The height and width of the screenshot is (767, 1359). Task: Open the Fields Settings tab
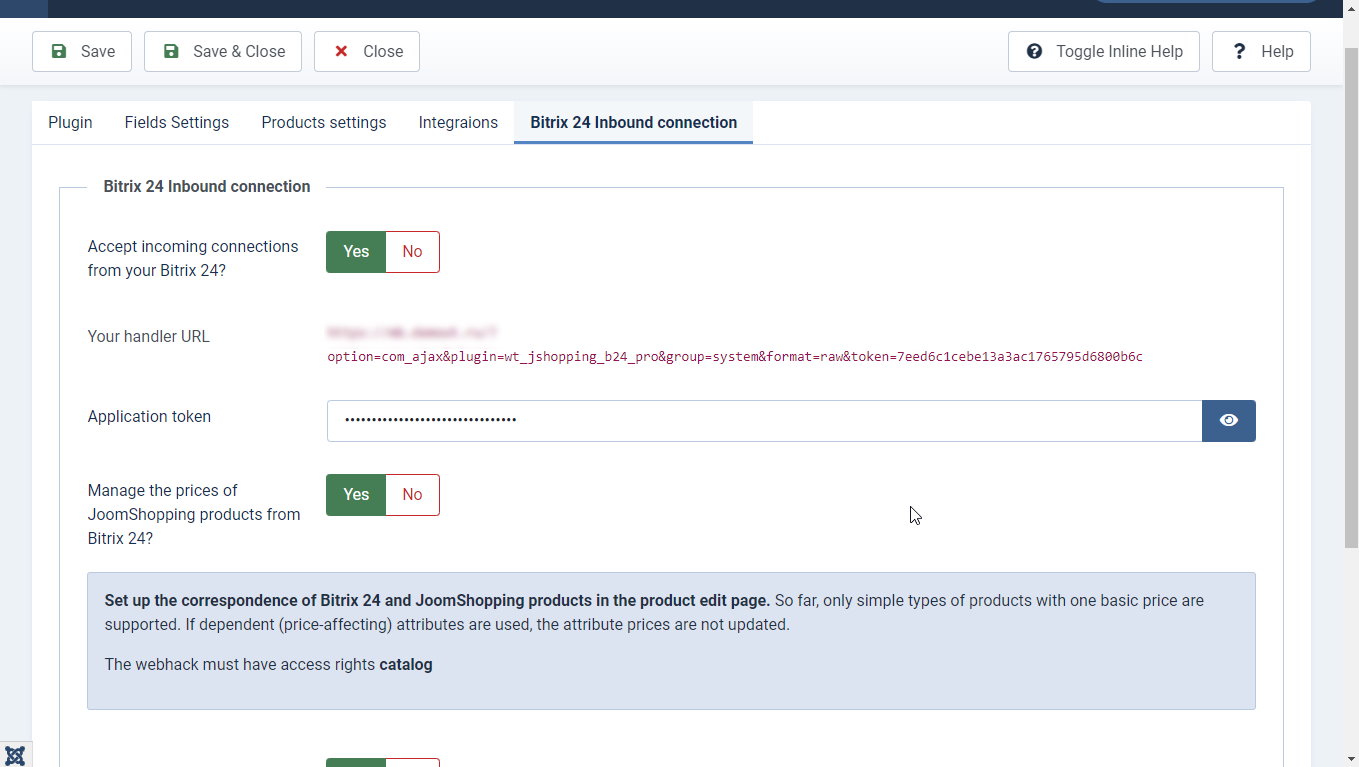(177, 122)
